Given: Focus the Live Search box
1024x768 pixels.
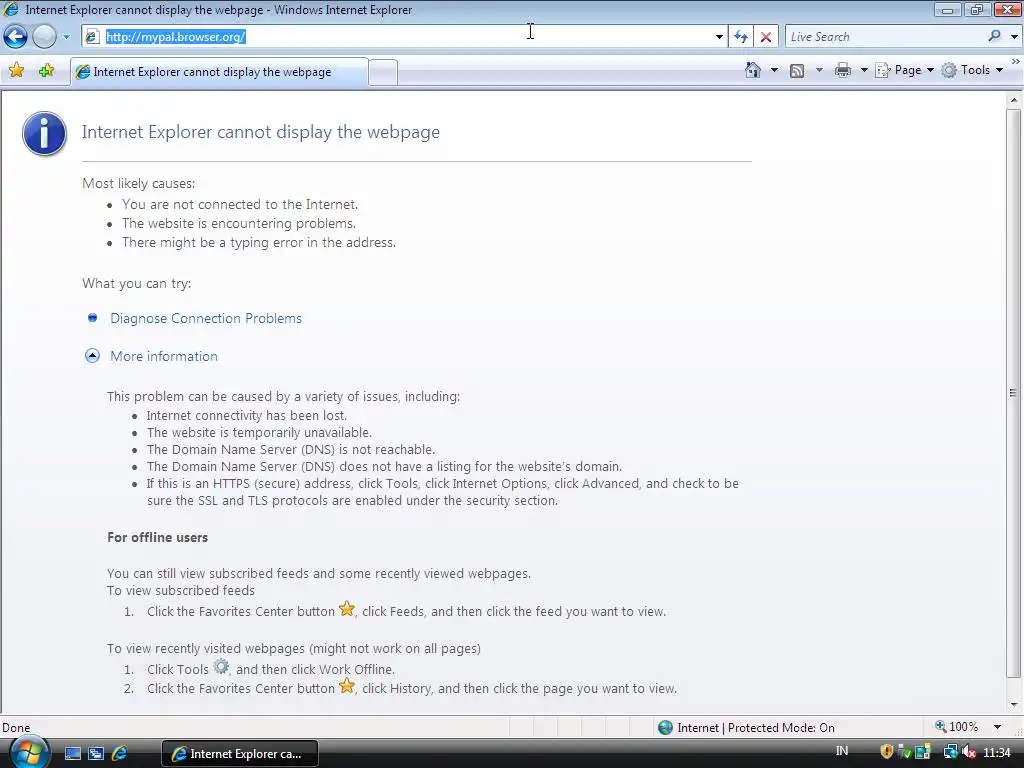Looking at the screenshot, I should point(885,37).
